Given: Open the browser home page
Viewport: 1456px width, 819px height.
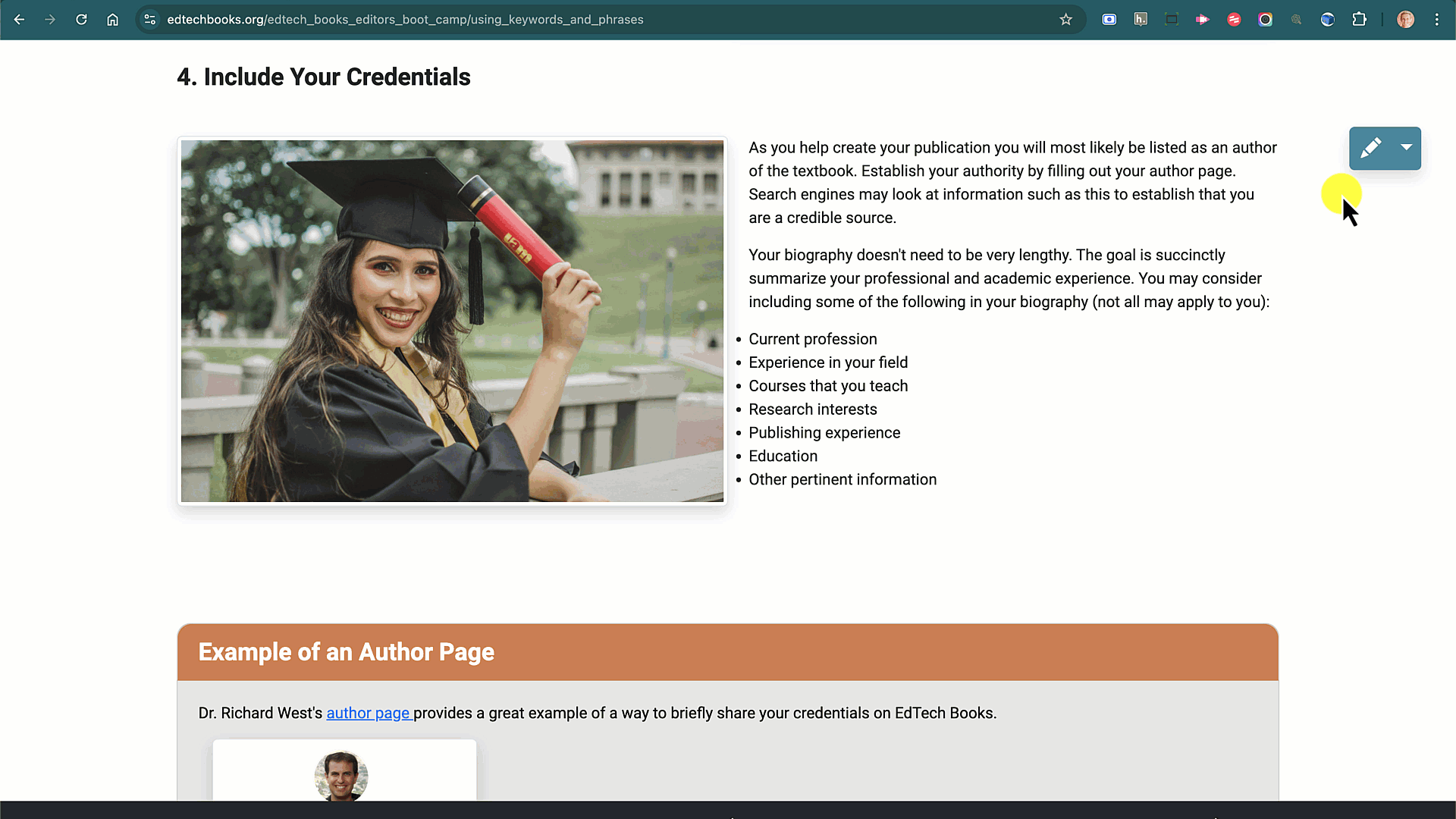Looking at the screenshot, I should click(112, 20).
